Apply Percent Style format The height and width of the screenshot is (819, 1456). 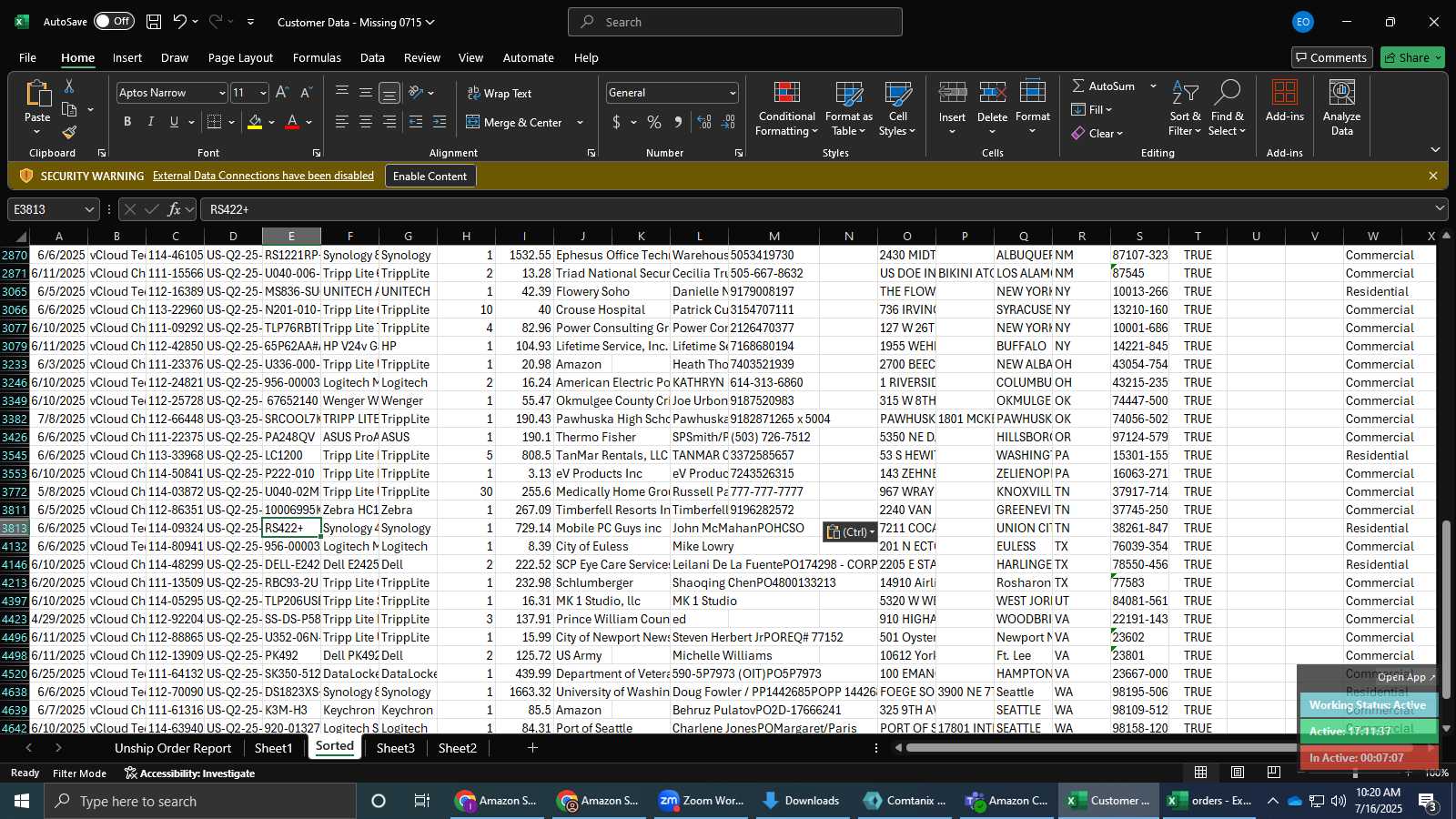tap(654, 122)
